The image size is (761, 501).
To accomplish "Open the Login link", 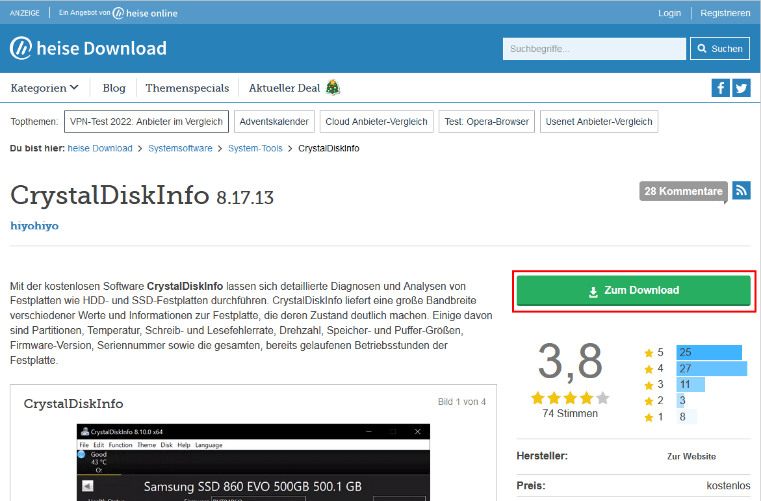I will pos(669,13).
